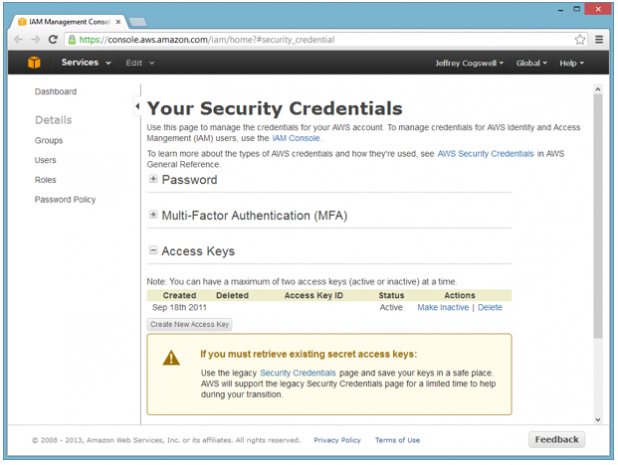This screenshot has height=465, width=618.
Task: Select Users in the sidebar
Action: click(x=46, y=160)
